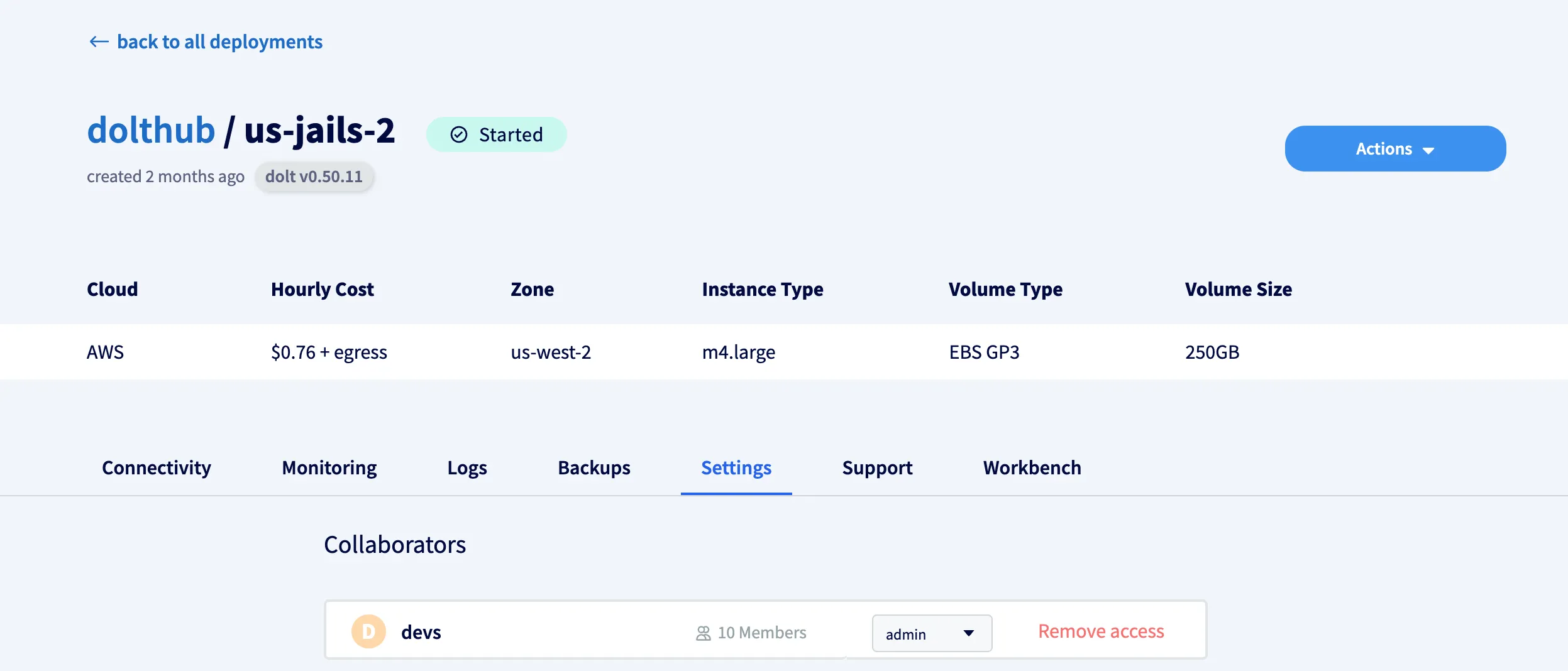Remove access for the devs team
The height and width of the screenshot is (671, 1568).
coord(1101,631)
